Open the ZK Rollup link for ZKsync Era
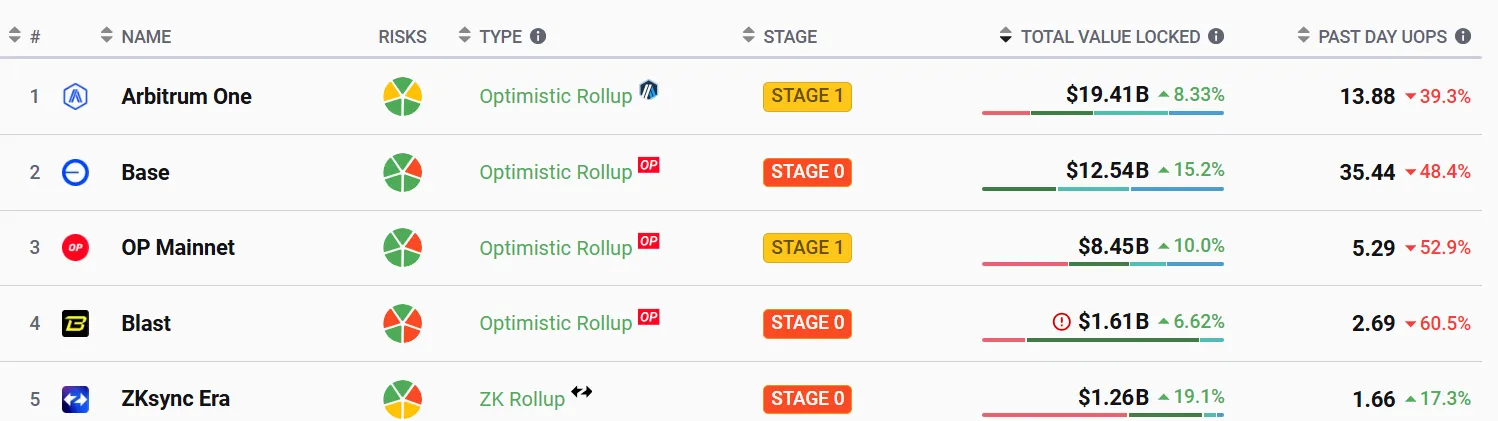This screenshot has height=421, width=1498. (522, 399)
